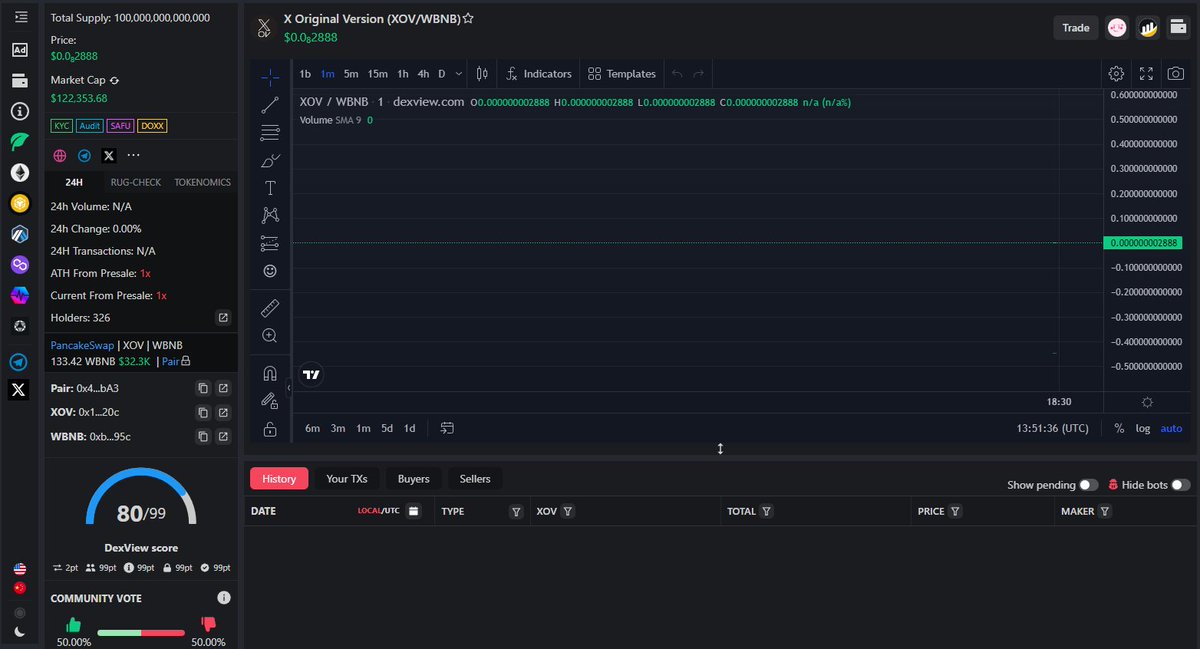Open the chart patterns tool
Image resolution: width=1200 pixels, height=649 pixels.
coord(270,215)
